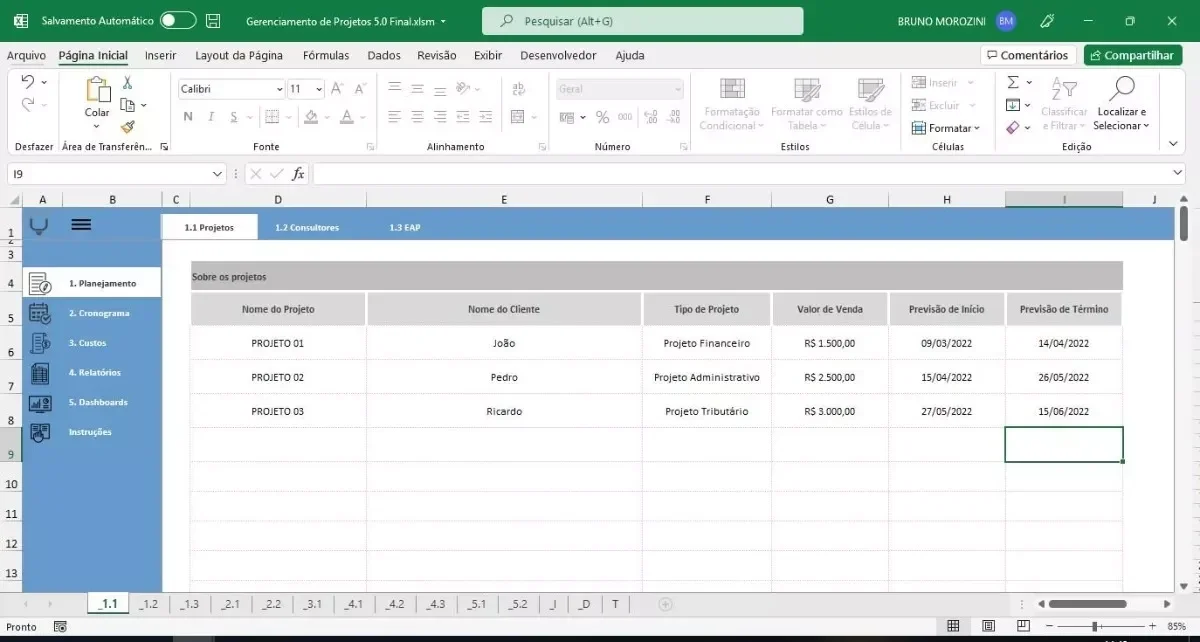Click the insert function fx icon
Image resolution: width=1200 pixels, height=642 pixels.
click(298, 174)
